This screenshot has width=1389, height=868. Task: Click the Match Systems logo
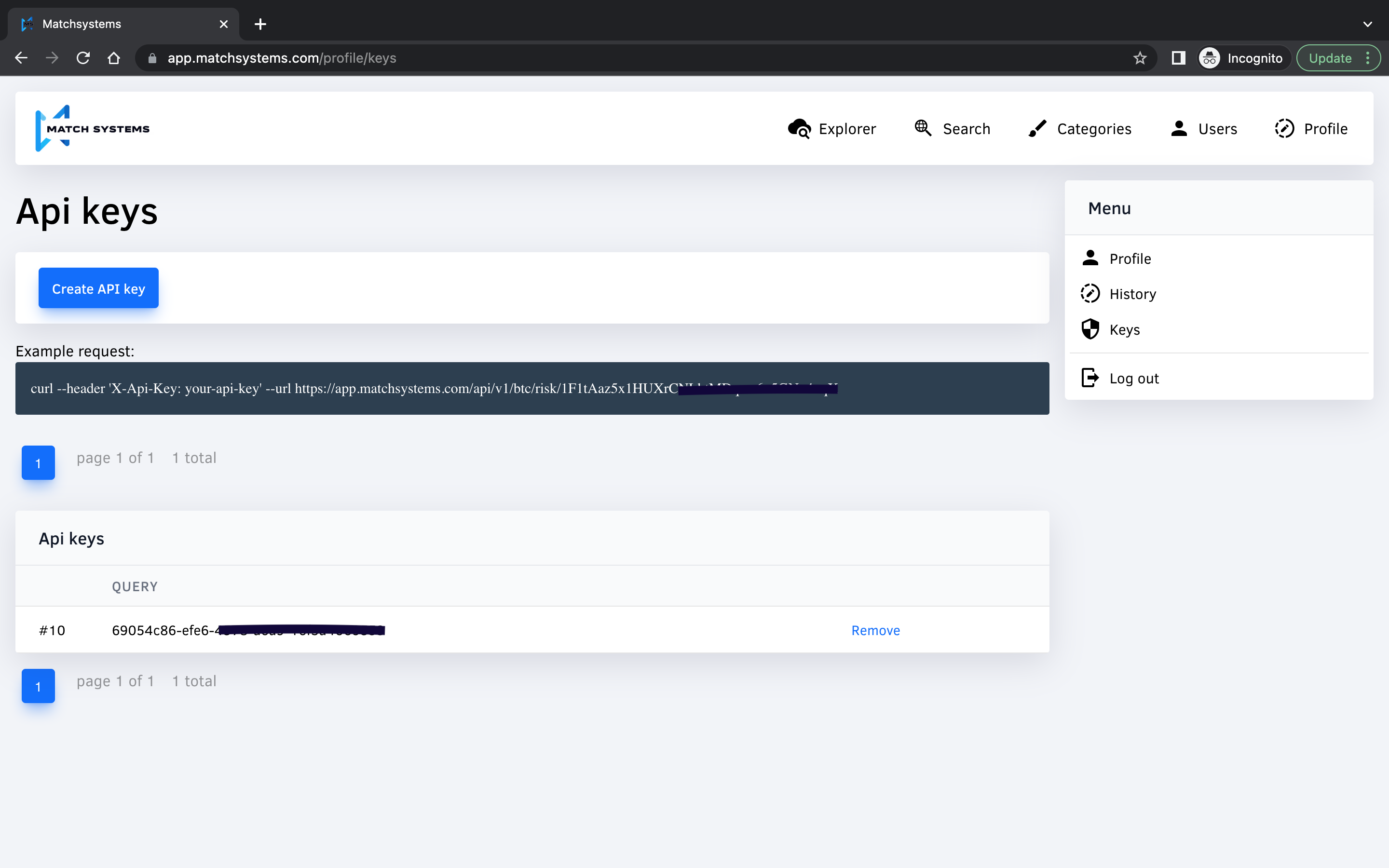coord(92,129)
